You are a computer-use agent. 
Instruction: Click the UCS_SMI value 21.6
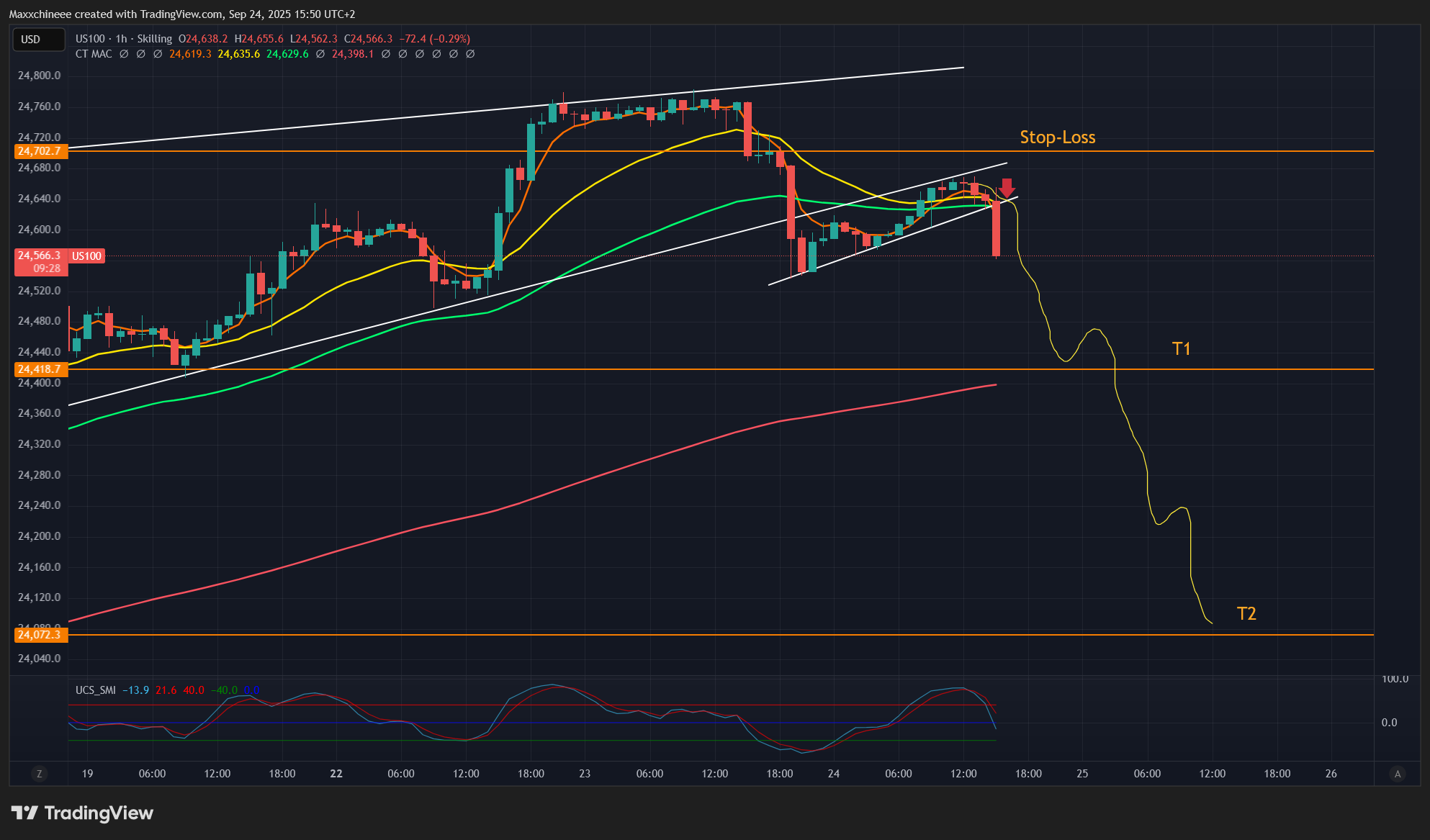pos(166,690)
